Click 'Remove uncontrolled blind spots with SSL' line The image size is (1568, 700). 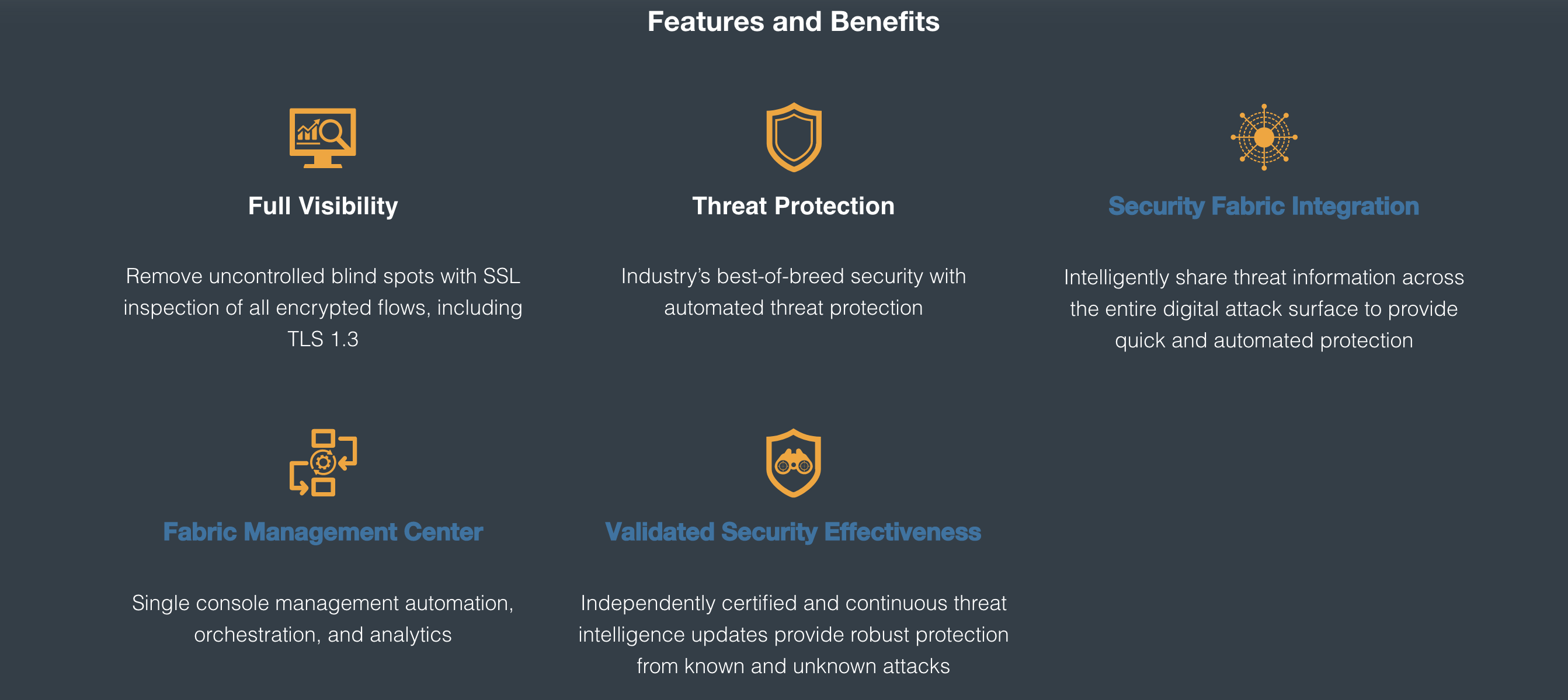coord(322,276)
